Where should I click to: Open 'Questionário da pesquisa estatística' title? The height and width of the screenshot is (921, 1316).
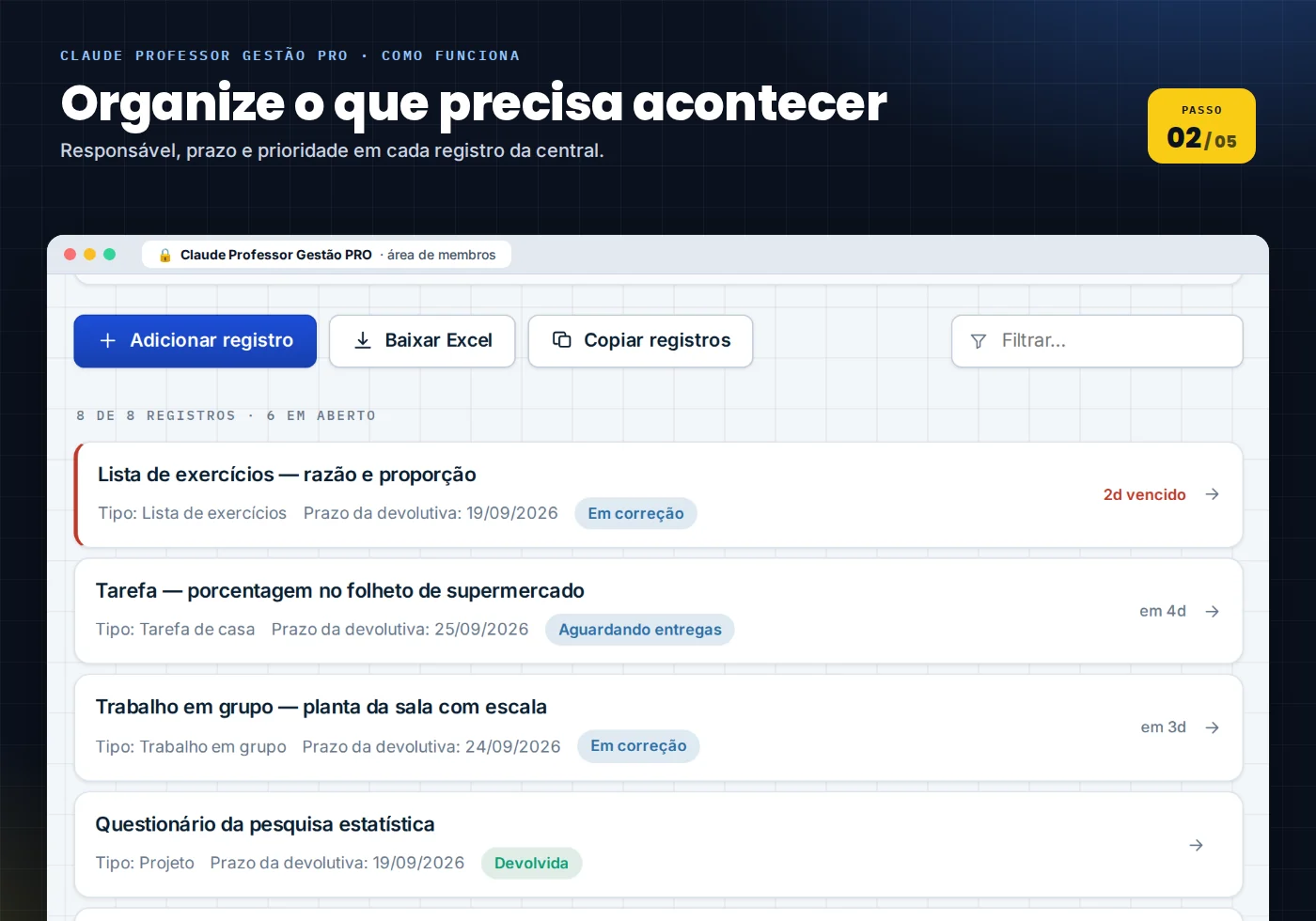[265, 824]
